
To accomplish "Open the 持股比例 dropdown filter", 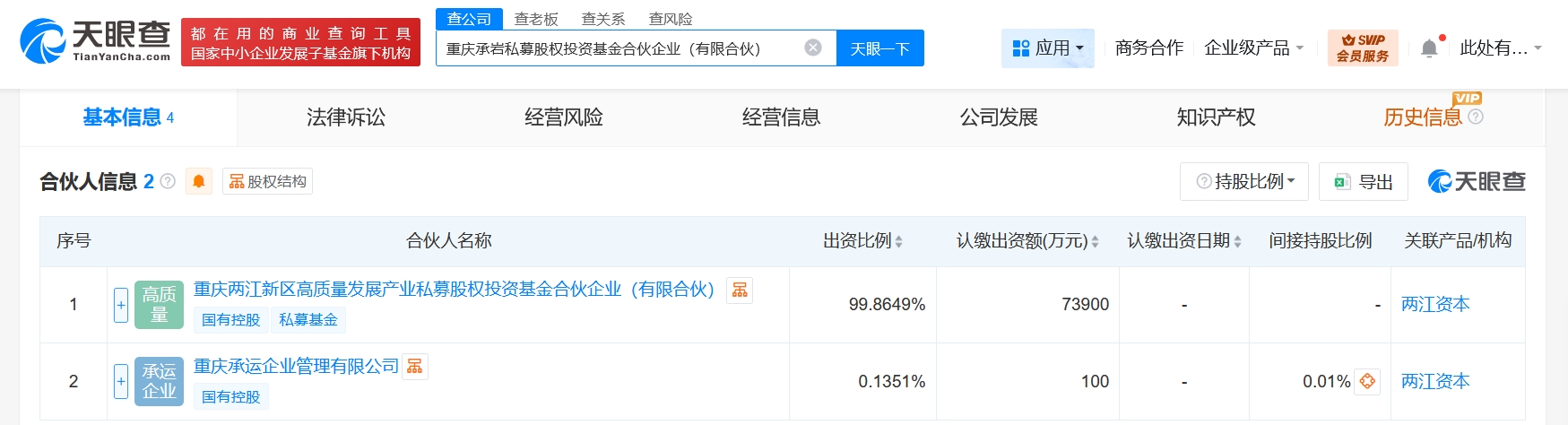I will click(1244, 182).
